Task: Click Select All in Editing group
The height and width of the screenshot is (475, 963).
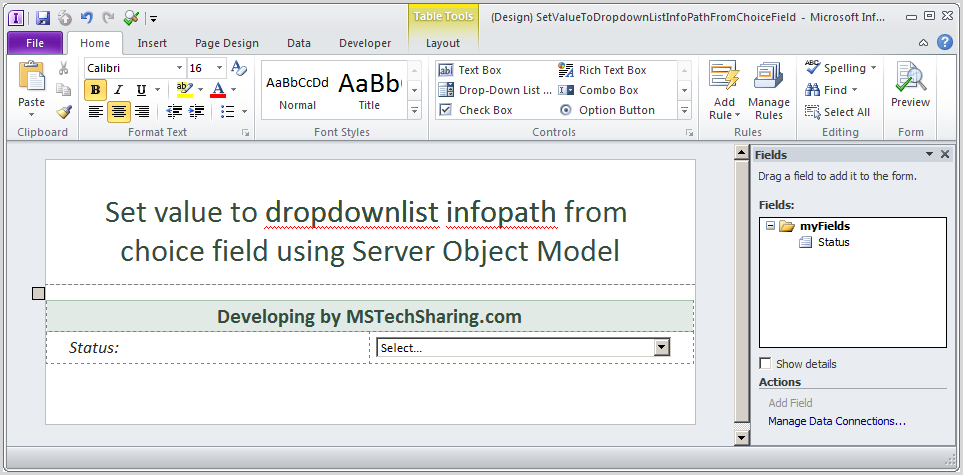Action: 838,112
